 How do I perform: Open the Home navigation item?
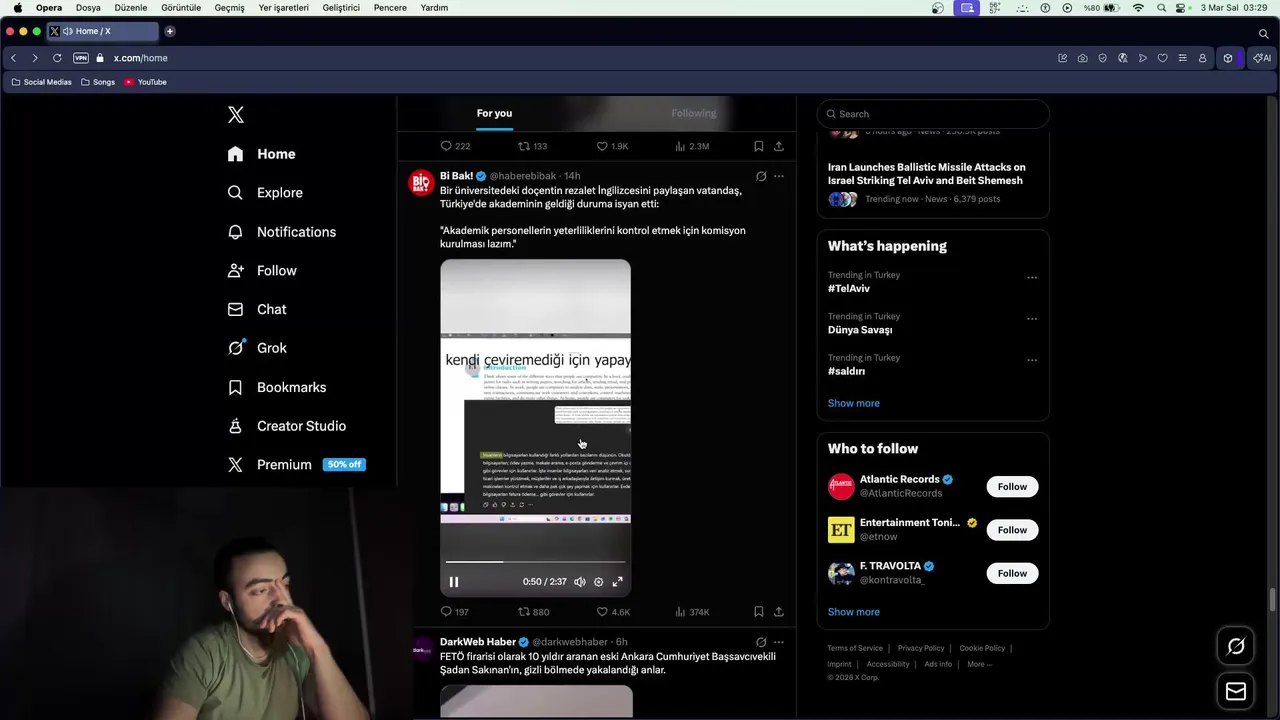click(262, 154)
